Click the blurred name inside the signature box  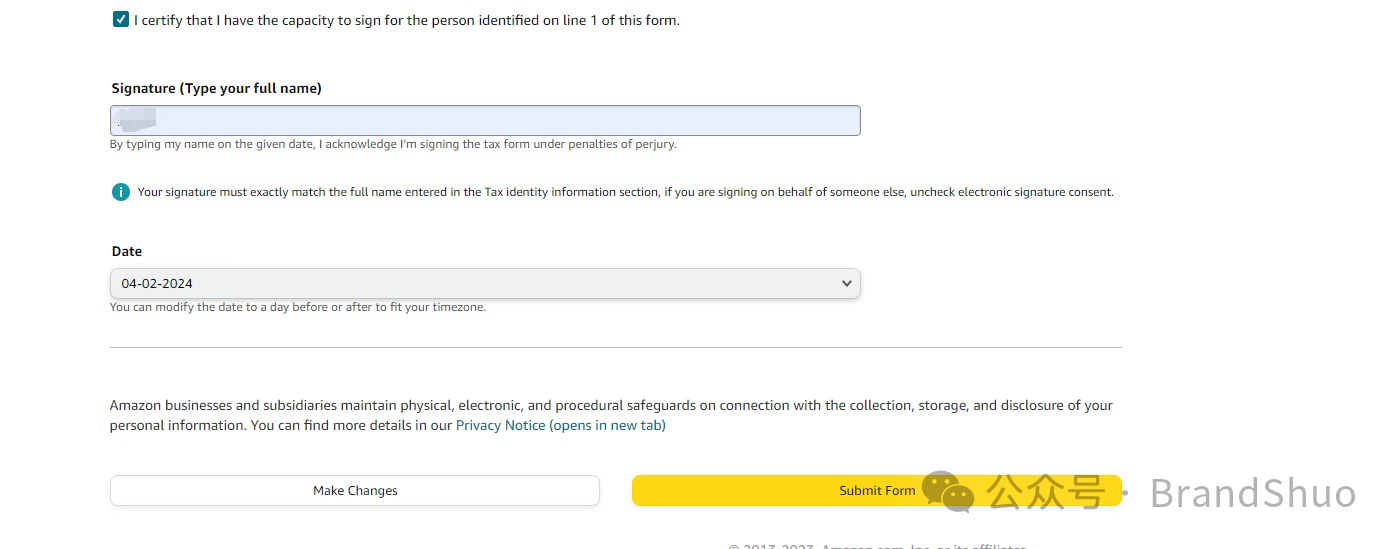pos(136,120)
